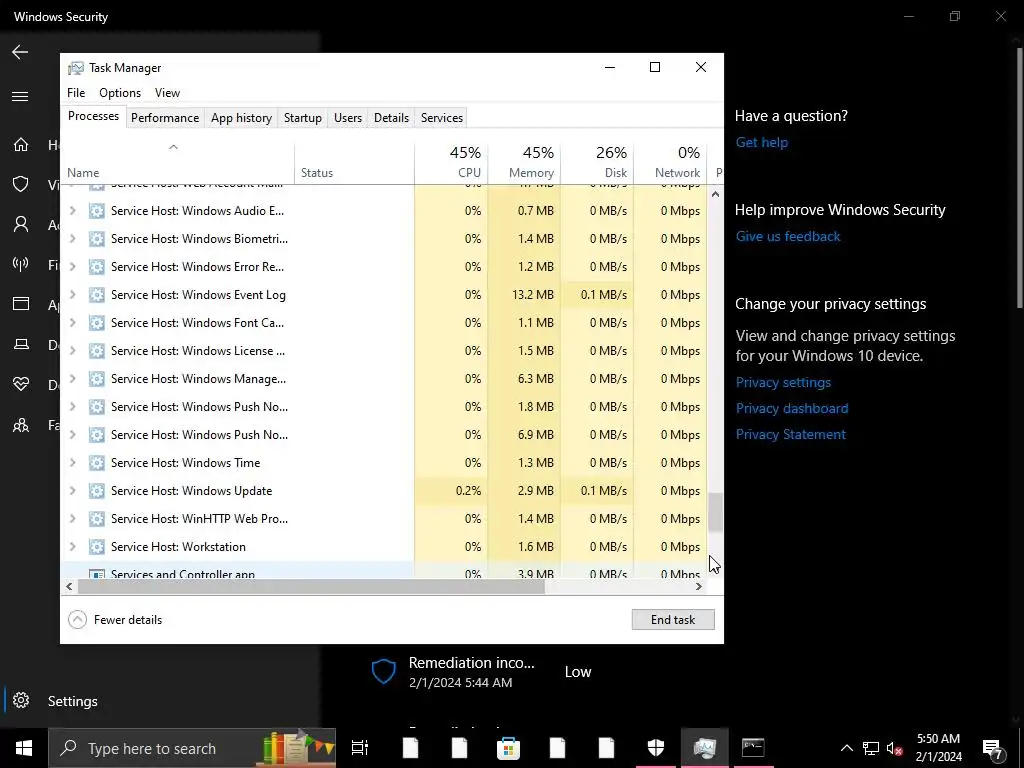Expand Service Host: Windows Biometric row
This screenshot has width=1024, height=768.
tap(72, 239)
